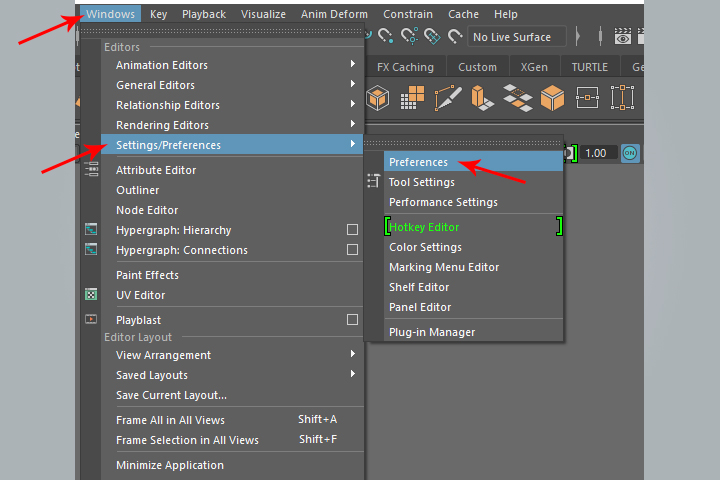This screenshot has width=720, height=480.
Task: Click the No Live Surface field
Action: 515,37
